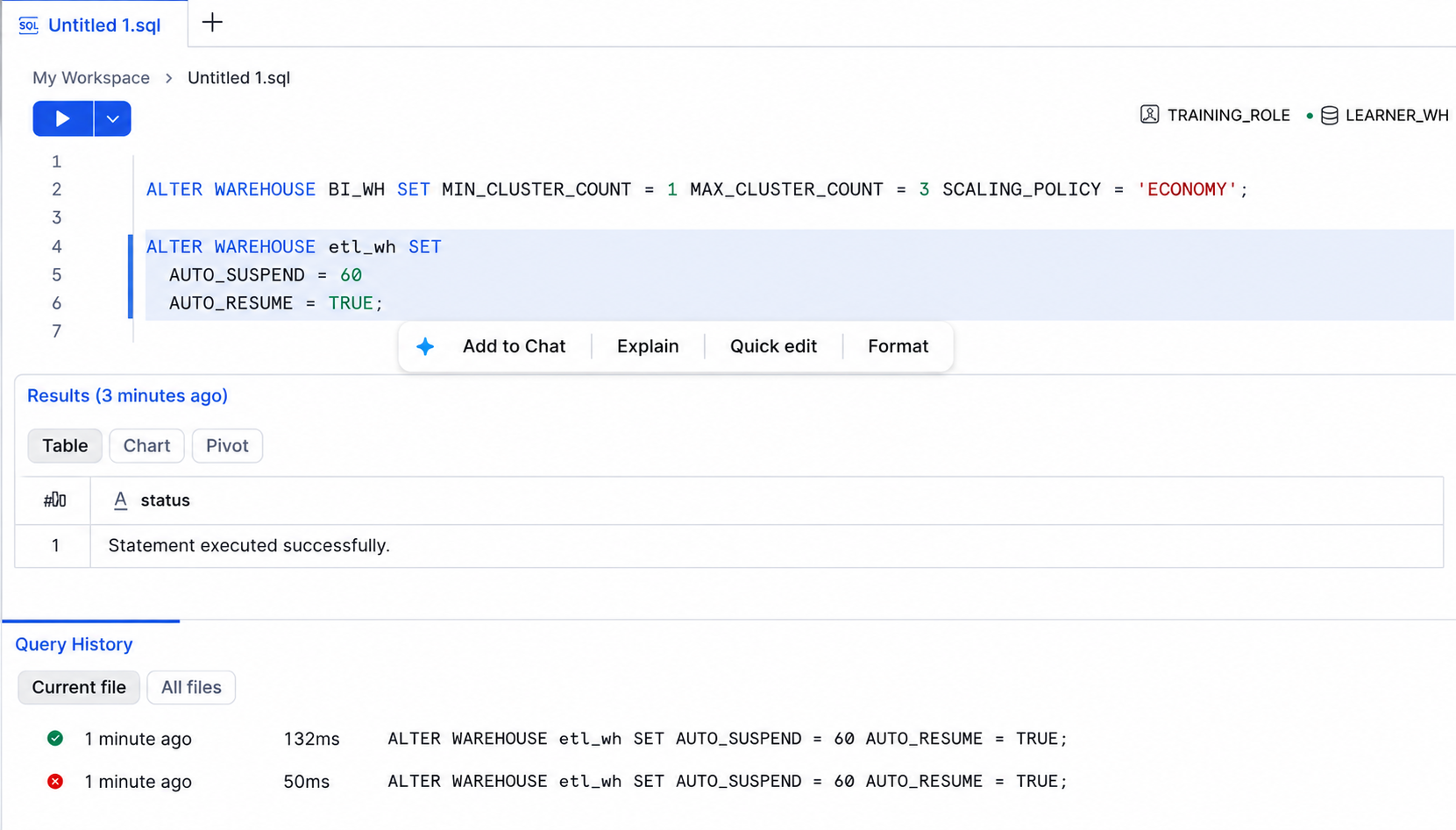The width and height of the screenshot is (1456, 830).
Task: Click the TRAINING_ROLE user icon
Action: [1149, 115]
